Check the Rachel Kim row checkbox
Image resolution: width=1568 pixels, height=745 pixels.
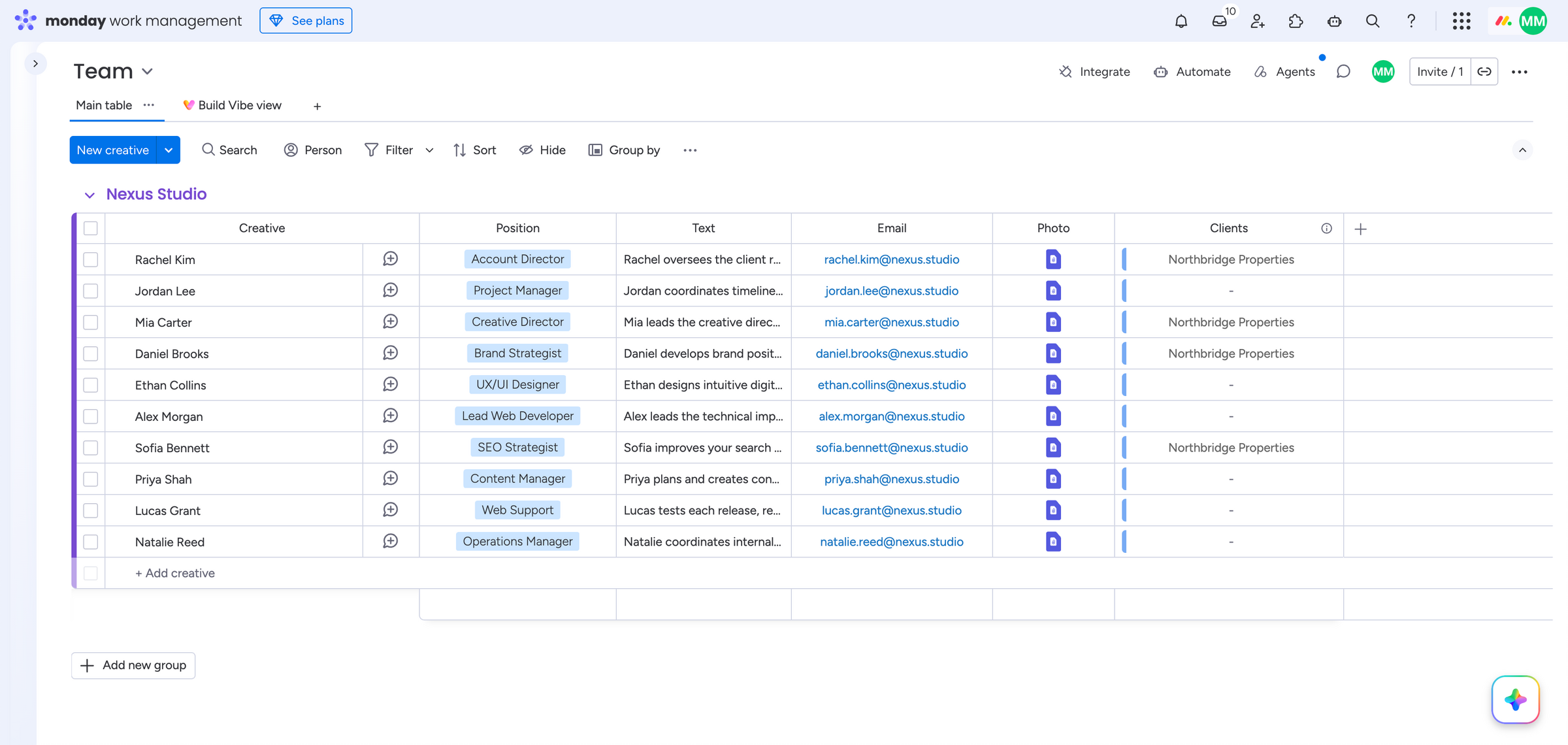pos(91,259)
